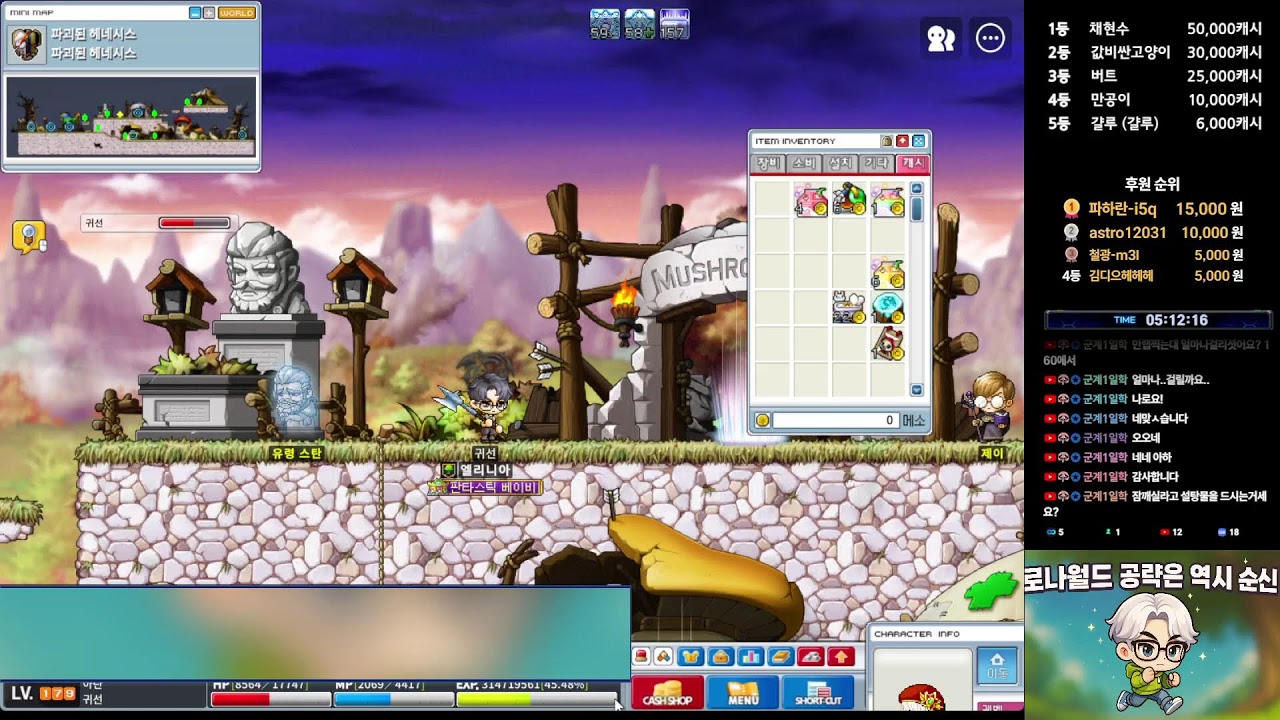
Task: Click the red arrow button in Item Inventory title
Action: click(902, 141)
